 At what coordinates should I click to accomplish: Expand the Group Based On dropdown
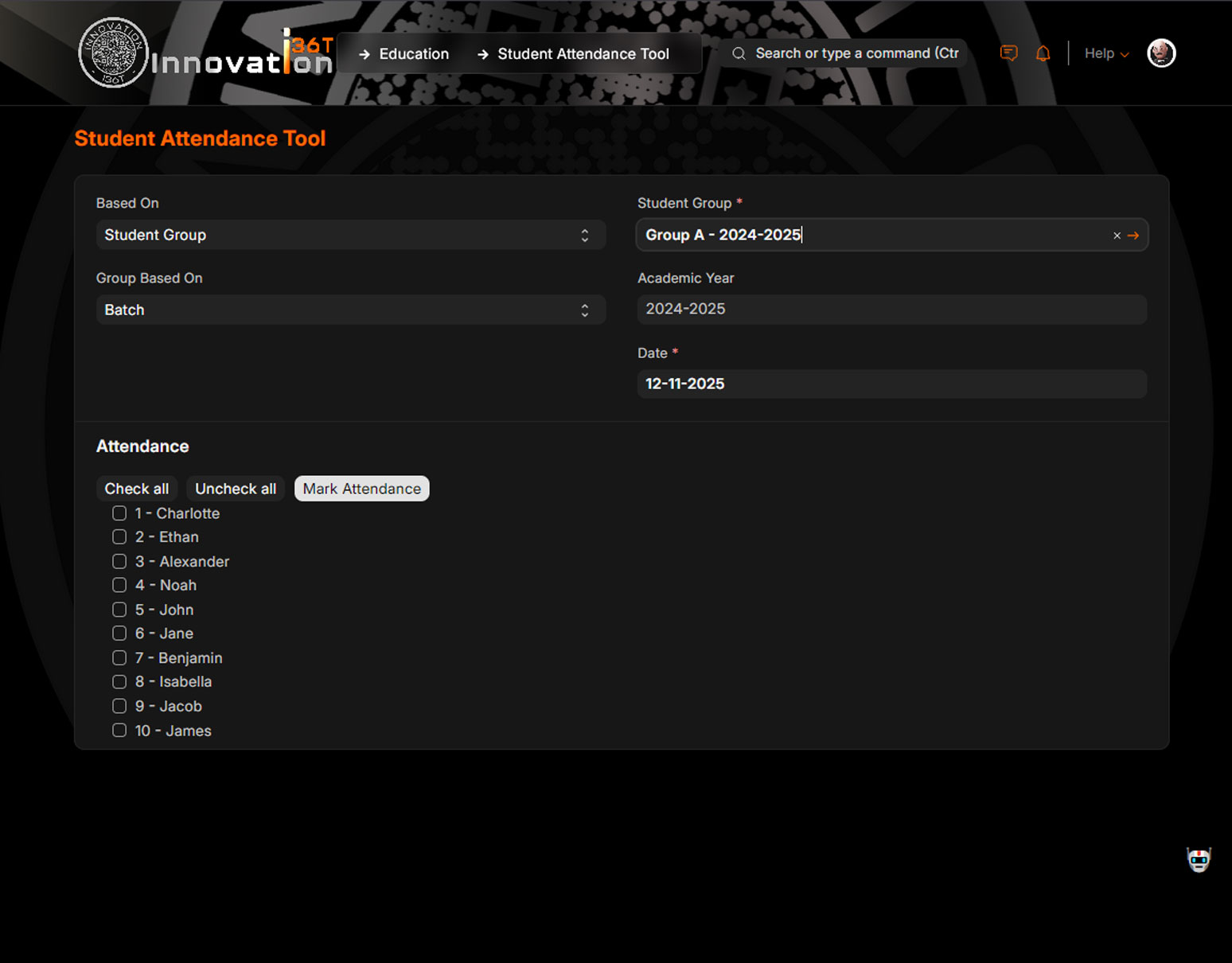350,310
